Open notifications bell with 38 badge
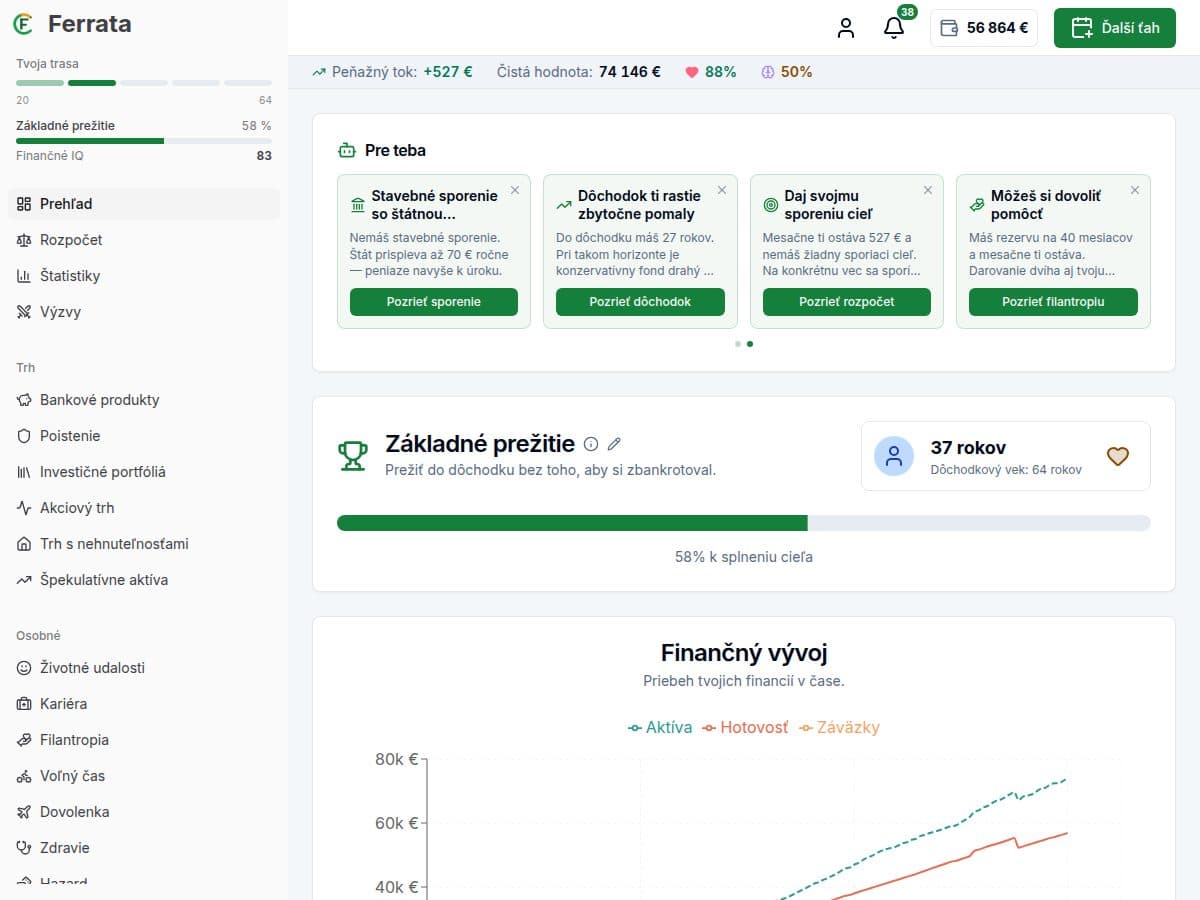The height and width of the screenshot is (900, 1200). tap(894, 28)
